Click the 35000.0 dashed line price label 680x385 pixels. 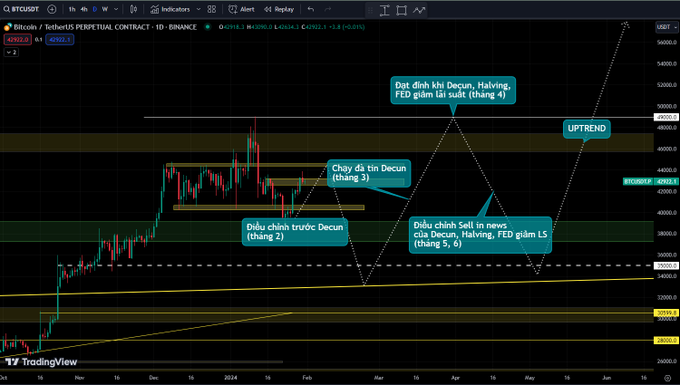click(666, 266)
